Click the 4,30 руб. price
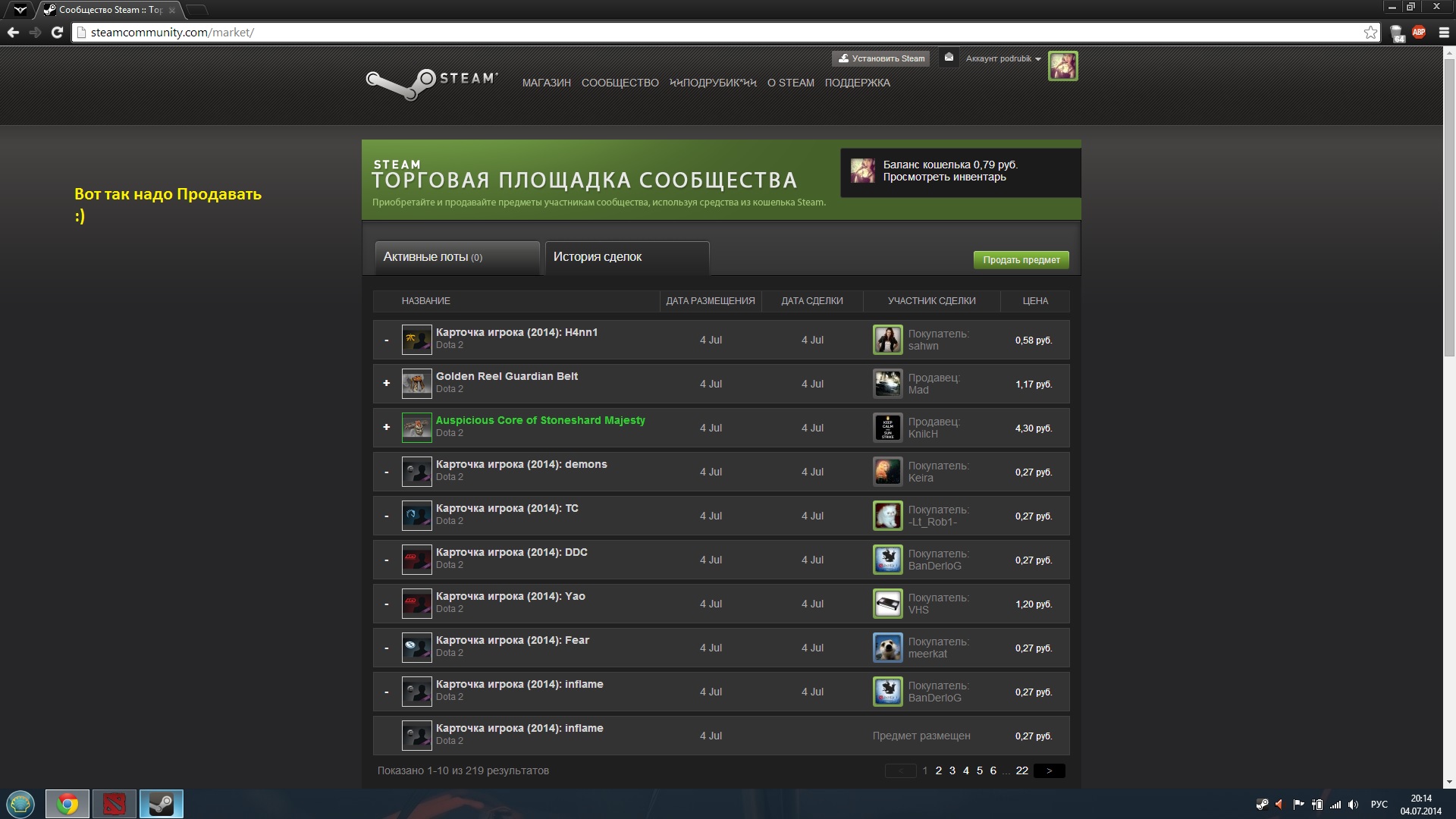This screenshot has width=1456, height=819. (1033, 428)
